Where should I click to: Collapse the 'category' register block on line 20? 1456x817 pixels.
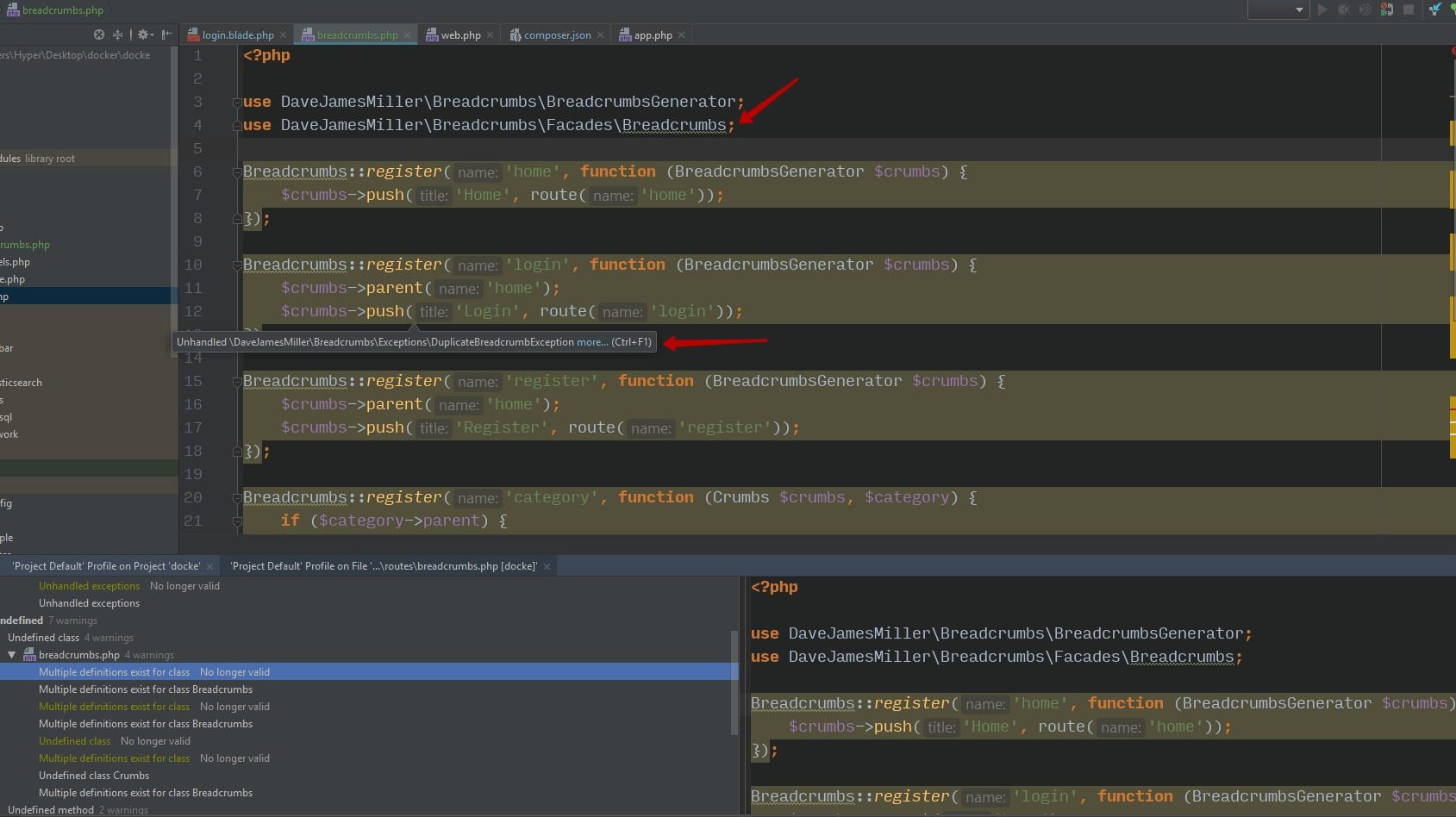237,498
